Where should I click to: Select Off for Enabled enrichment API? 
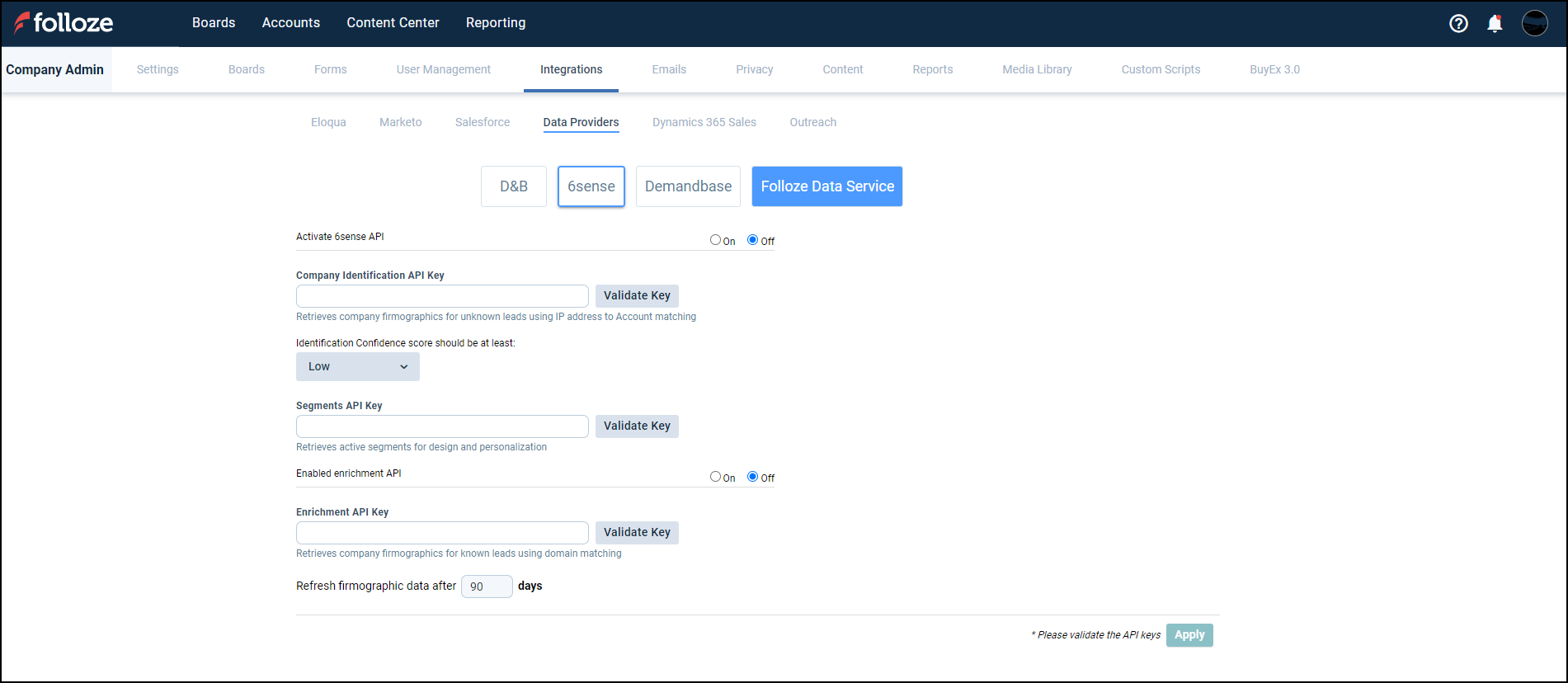pyautogui.click(x=752, y=477)
